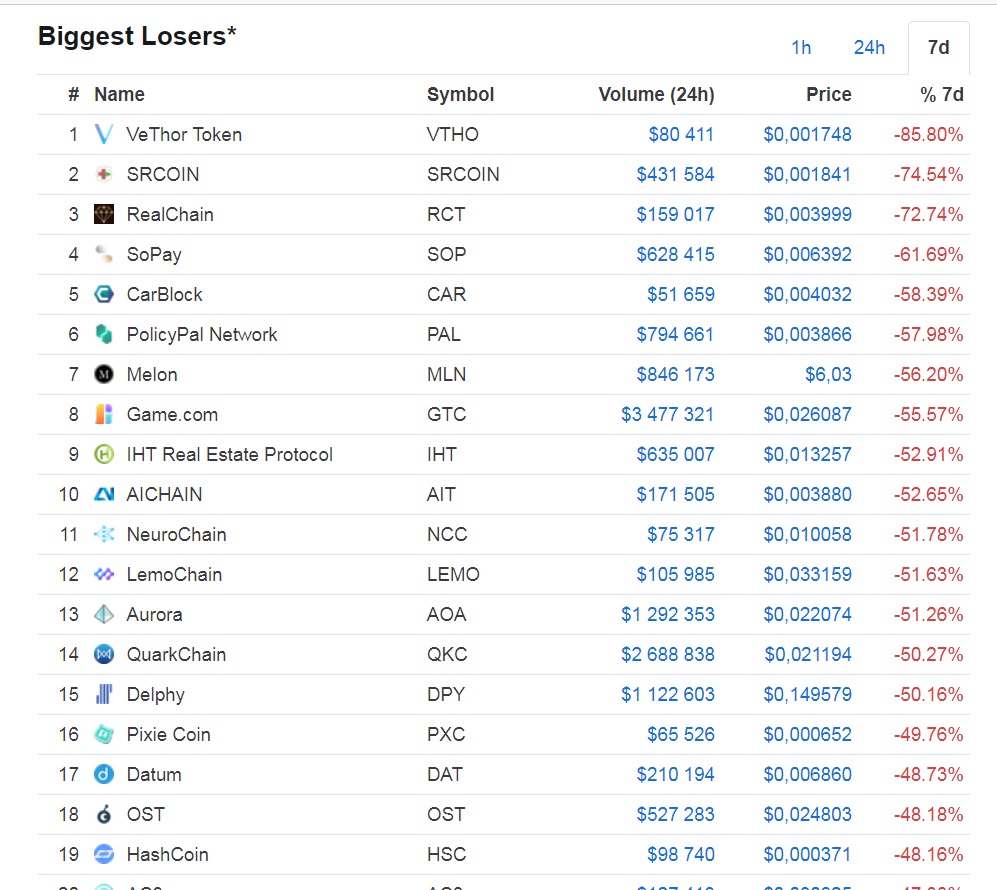Image resolution: width=997 pixels, height=890 pixels.
Task: Click the NeuroChain snowflake icon
Action: (x=104, y=534)
